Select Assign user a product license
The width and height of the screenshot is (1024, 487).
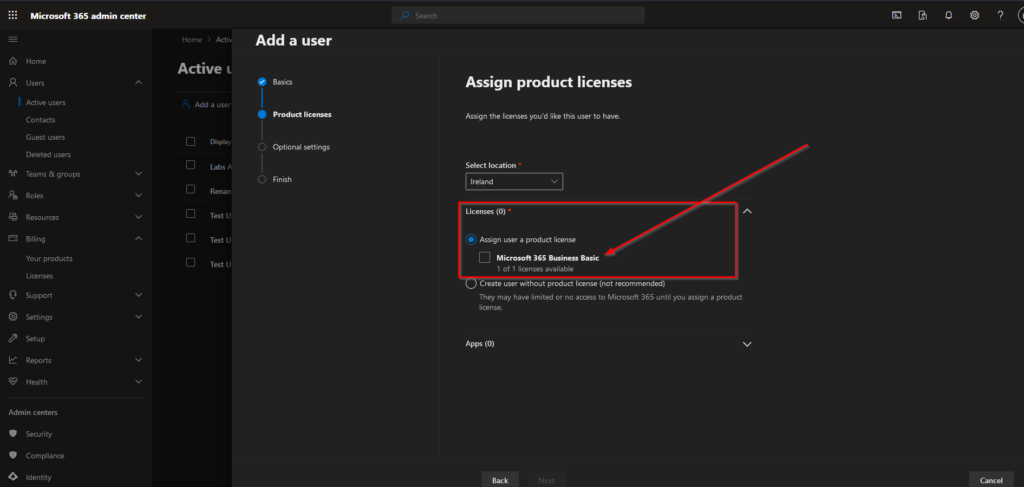[471, 240]
